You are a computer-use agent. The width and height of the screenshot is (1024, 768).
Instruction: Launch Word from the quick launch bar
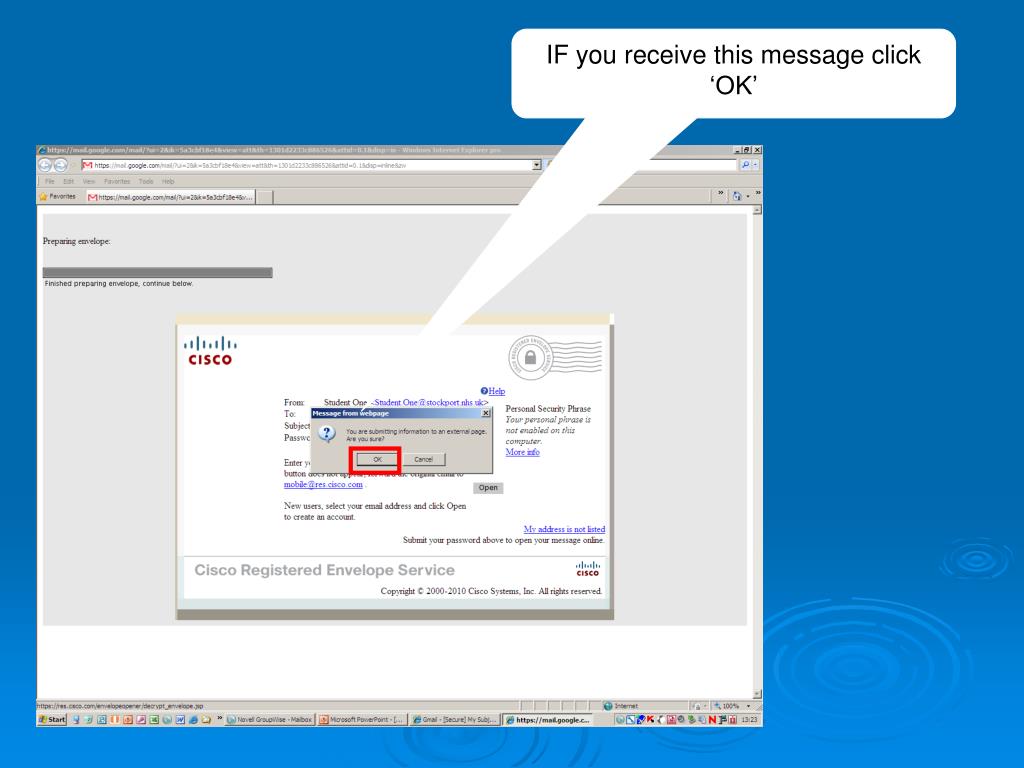tap(180, 720)
